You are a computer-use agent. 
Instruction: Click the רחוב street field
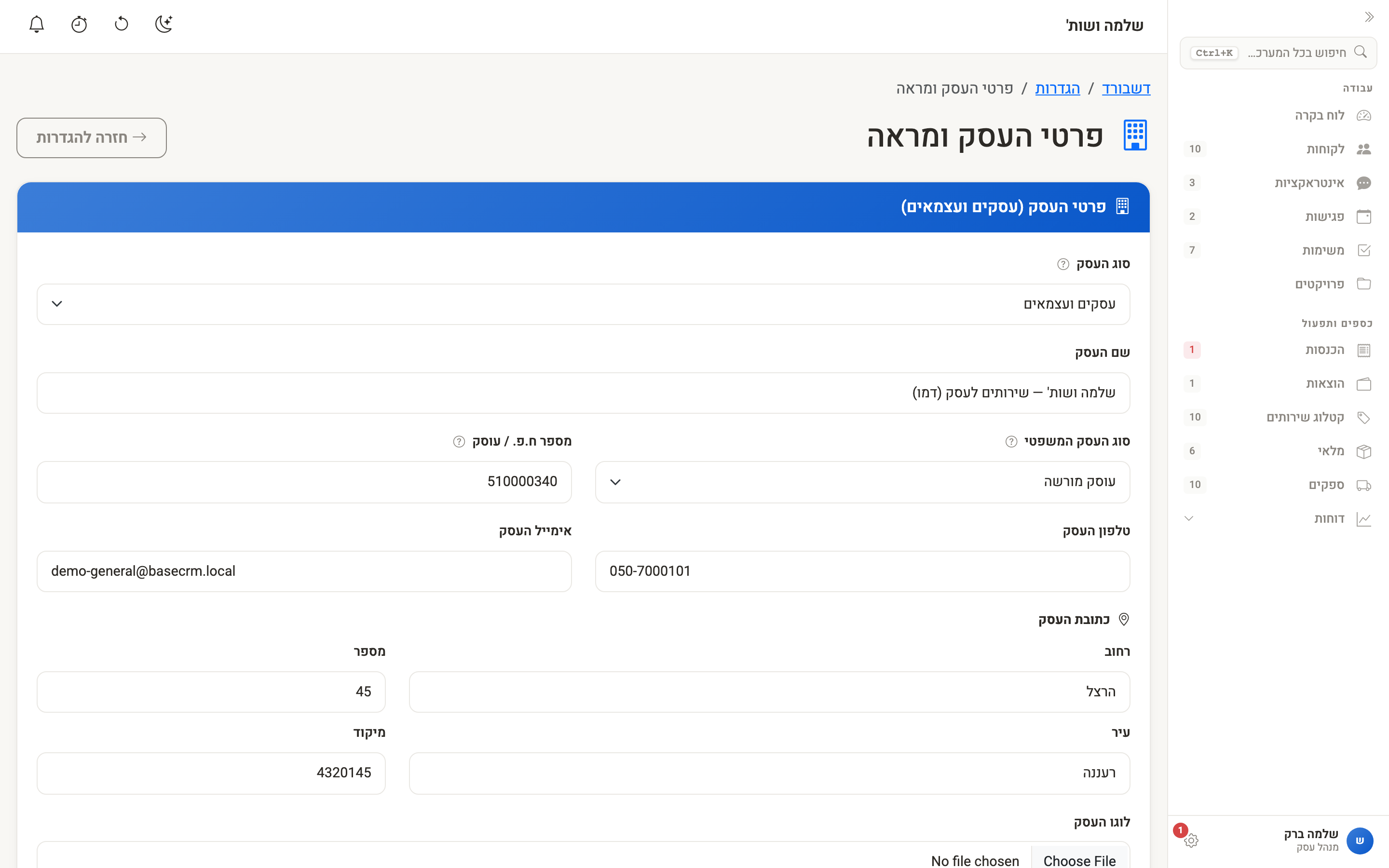[769, 692]
